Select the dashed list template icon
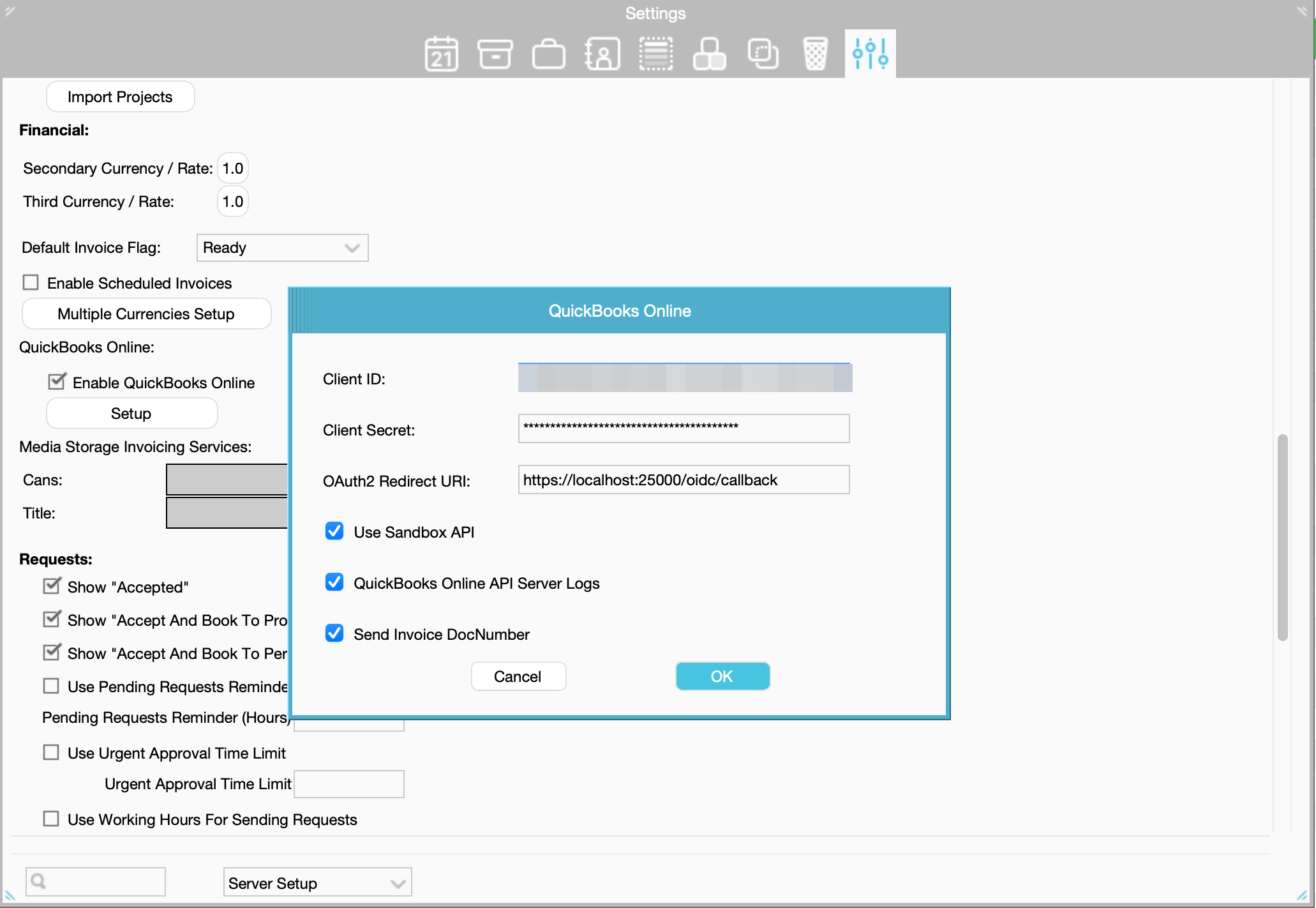The image size is (1316, 908). pos(655,54)
